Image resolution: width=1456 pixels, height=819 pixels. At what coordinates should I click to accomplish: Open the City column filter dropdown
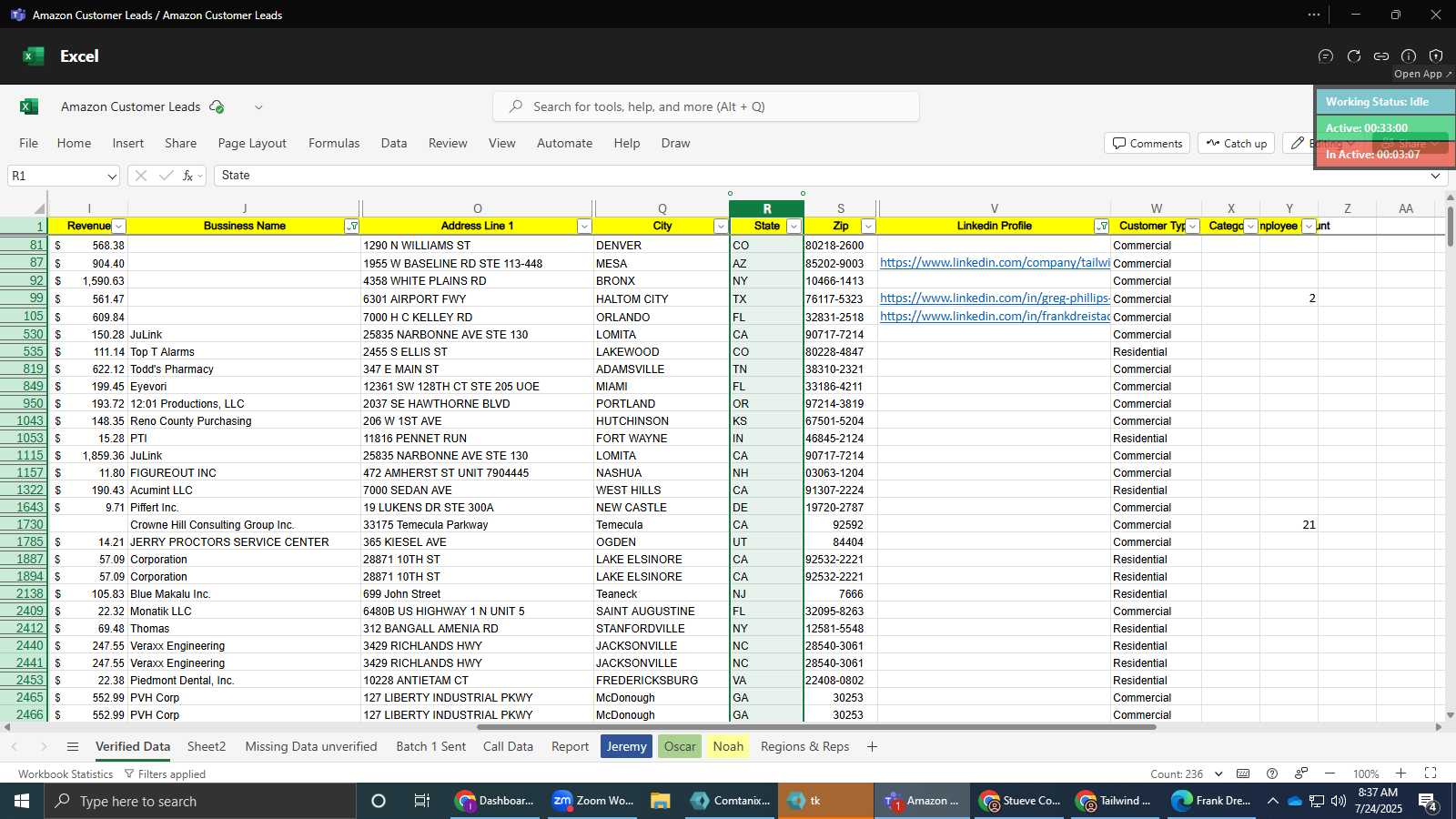[x=721, y=227]
